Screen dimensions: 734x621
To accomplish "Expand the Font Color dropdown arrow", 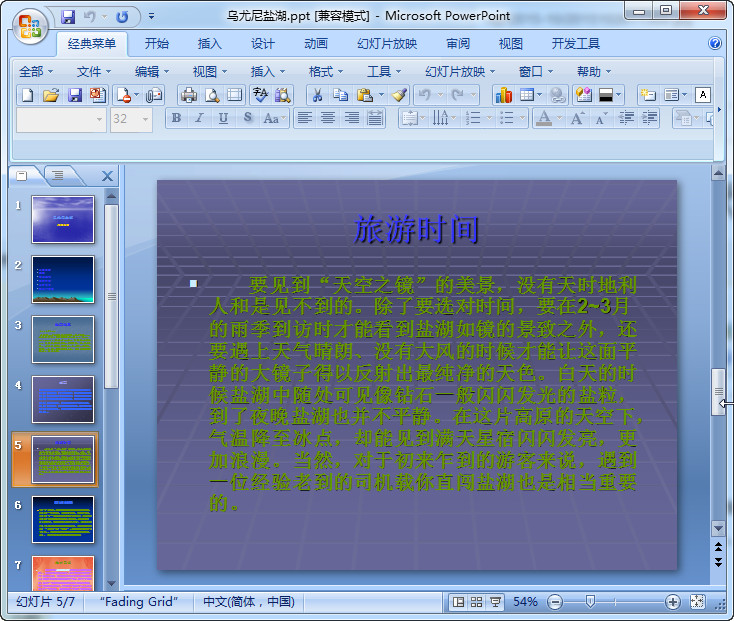I will (x=559, y=119).
